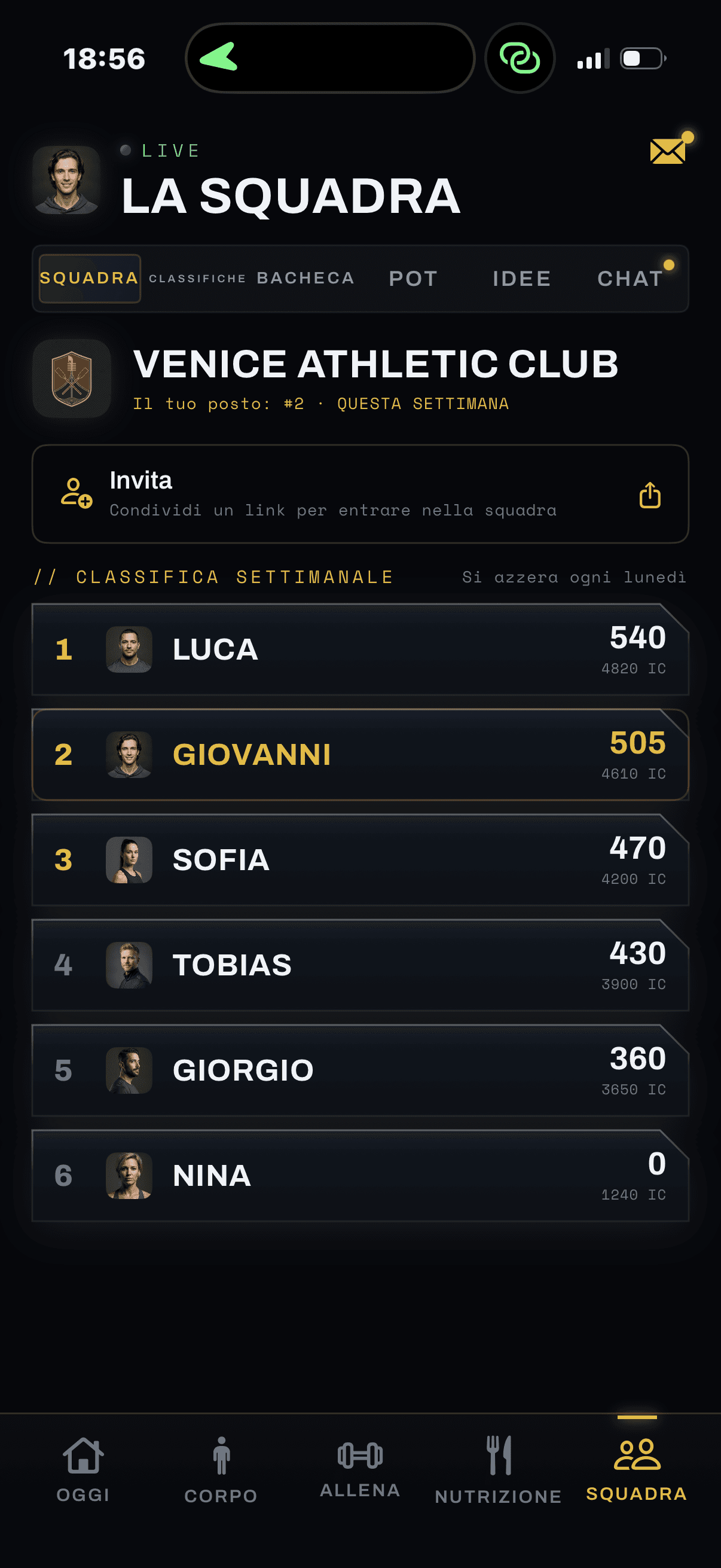The height and width of the screenshot is (1568, 721).
Task: Open Luca's leaderboard row
Action: coord(360,649)
